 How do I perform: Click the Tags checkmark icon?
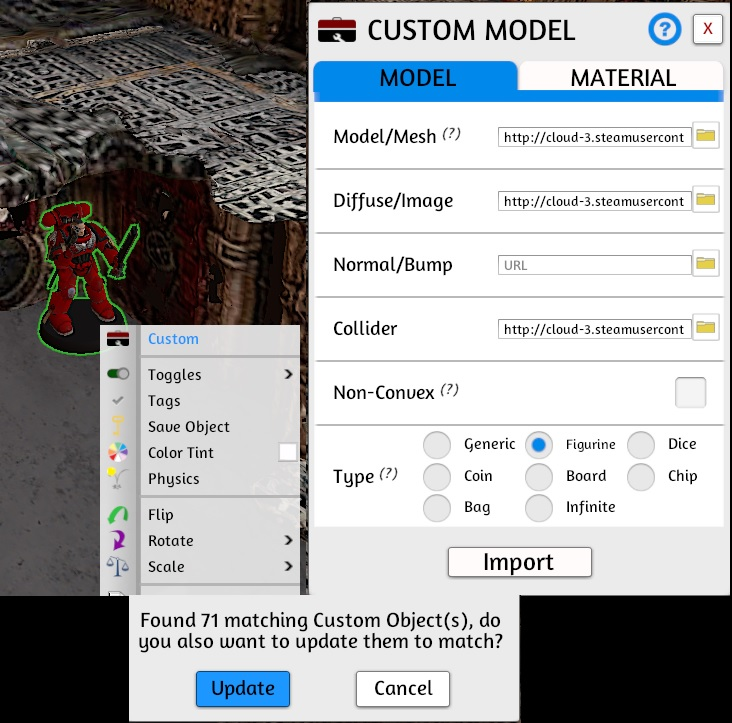(118, 400)
